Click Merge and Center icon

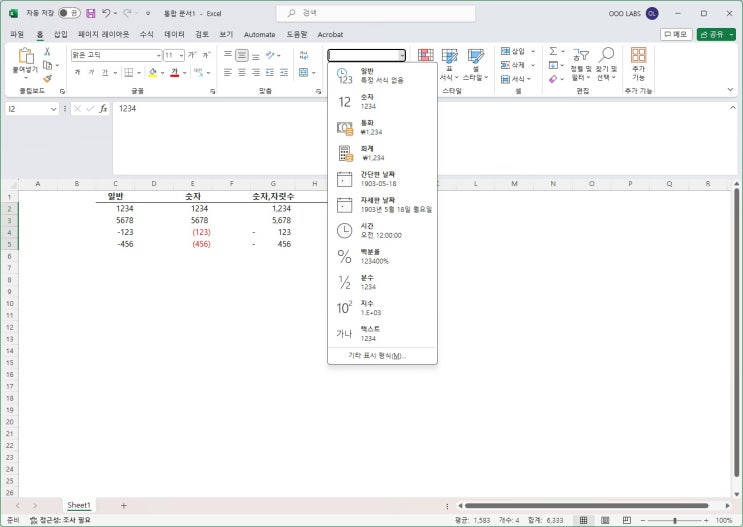coord(304,73)
